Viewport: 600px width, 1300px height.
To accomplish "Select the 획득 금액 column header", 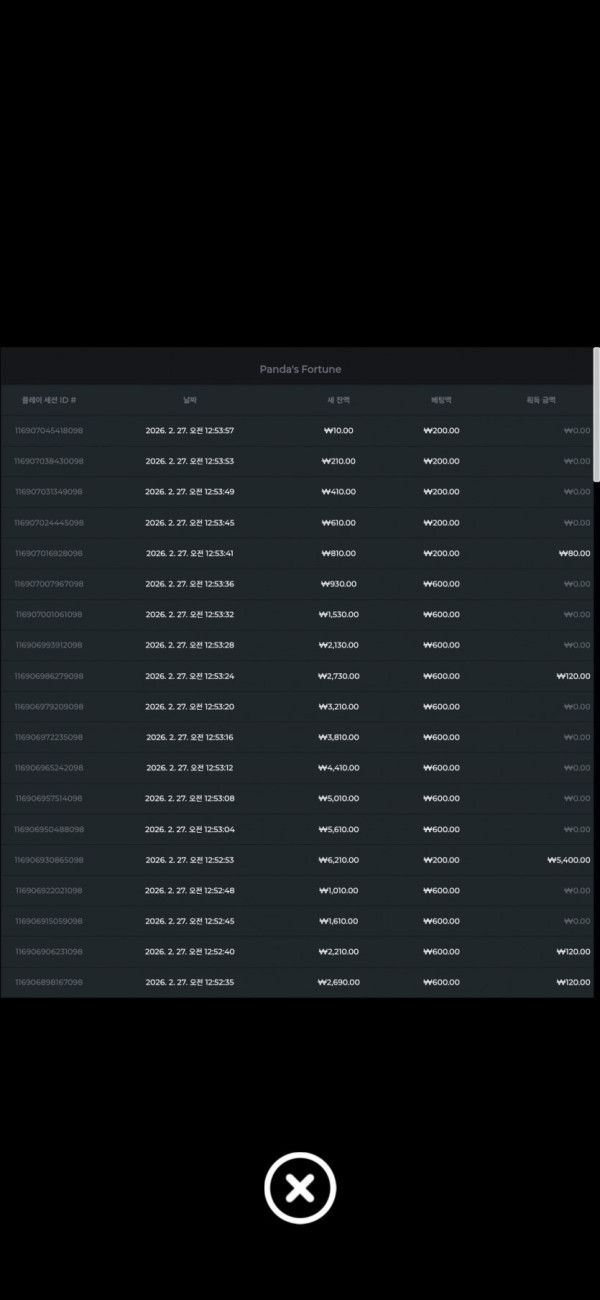I will 542,400.
